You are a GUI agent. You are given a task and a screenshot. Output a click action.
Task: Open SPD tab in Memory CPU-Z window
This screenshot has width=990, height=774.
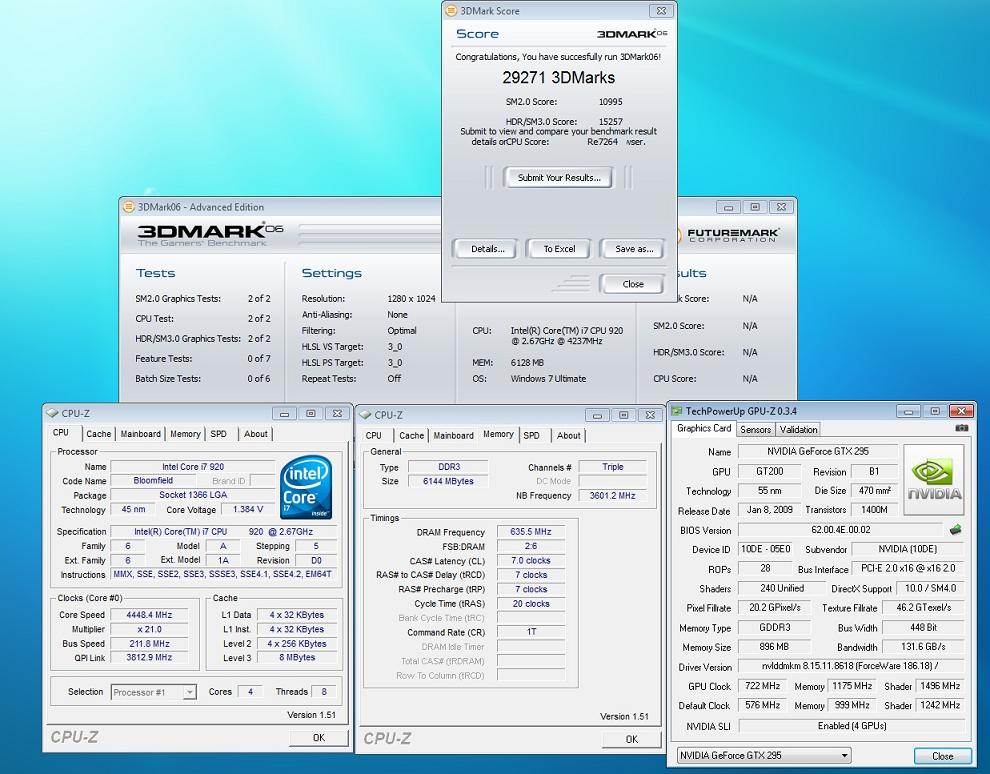532,435
